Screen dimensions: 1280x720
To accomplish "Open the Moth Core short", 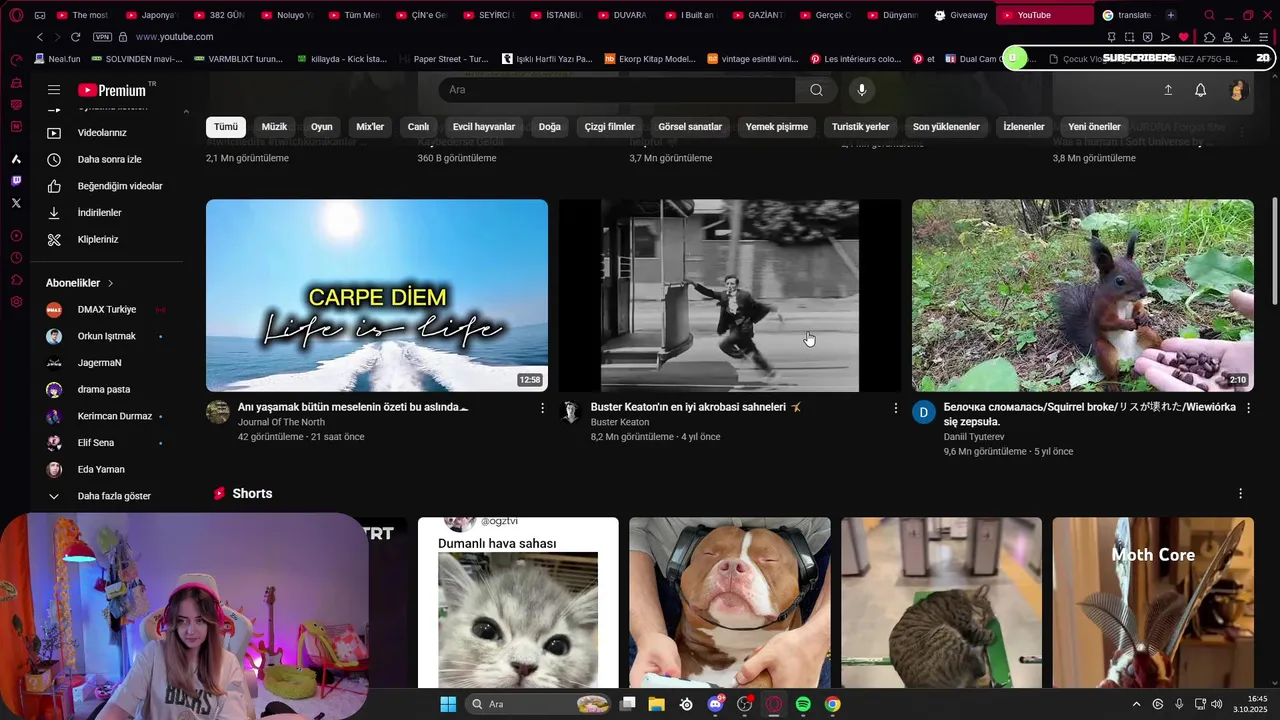I will (x=1153, y=603).
